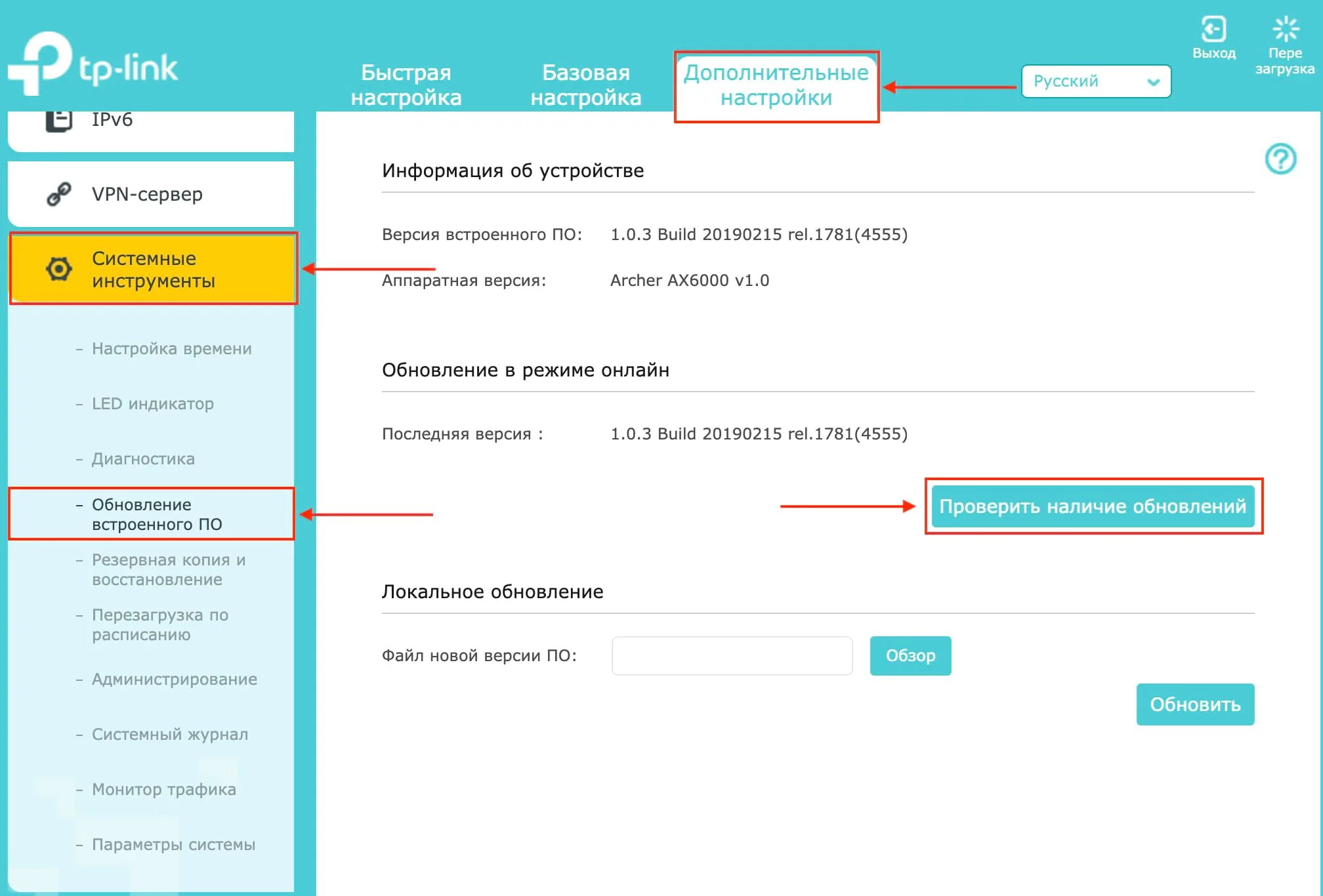The width and height of the screenshot is (1323, 896).
Task: Open the help question-mark icon
Action: (x=1280, y=159)
